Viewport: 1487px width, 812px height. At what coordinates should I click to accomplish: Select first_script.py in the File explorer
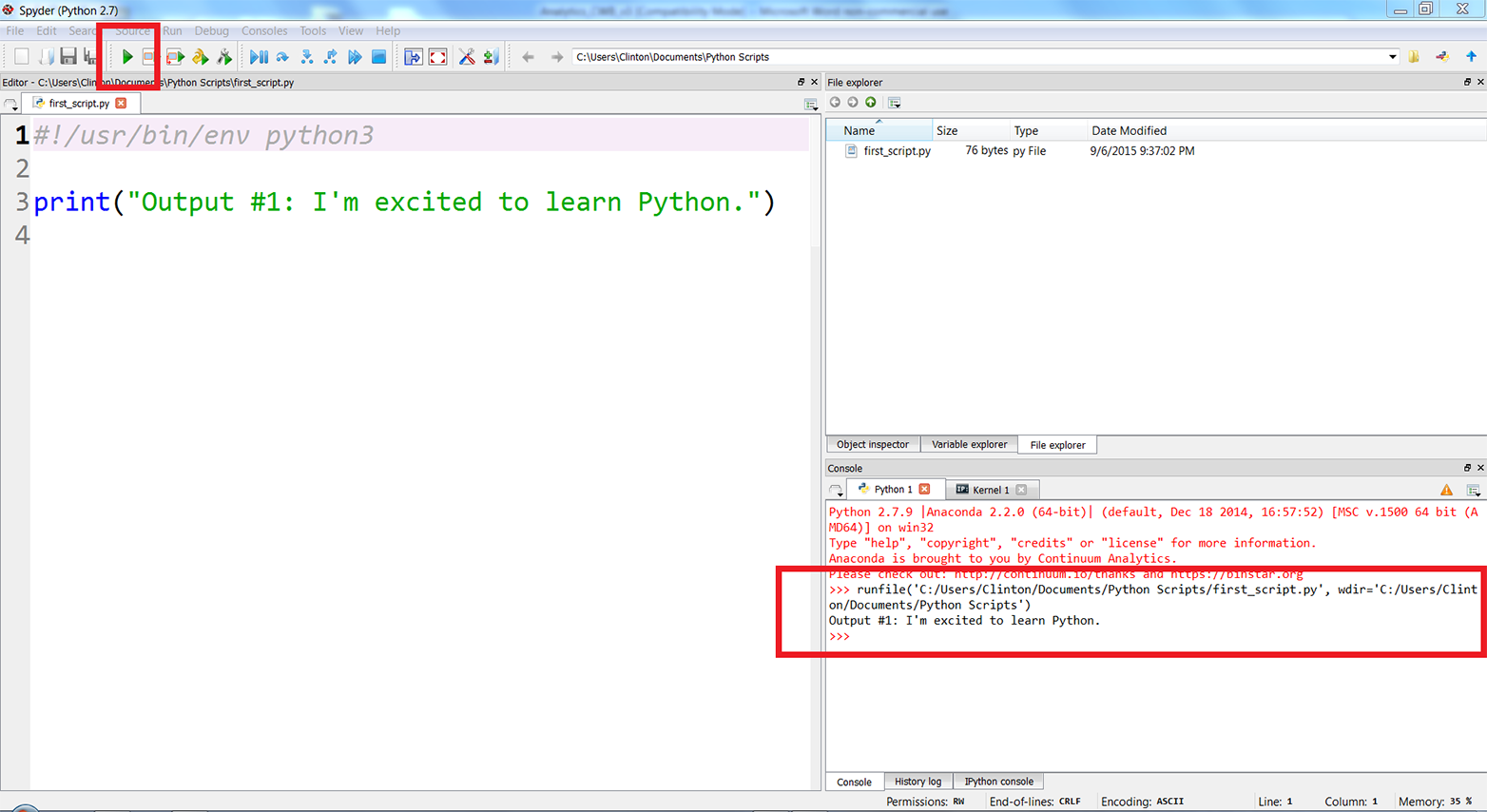(x=896, y=151)
